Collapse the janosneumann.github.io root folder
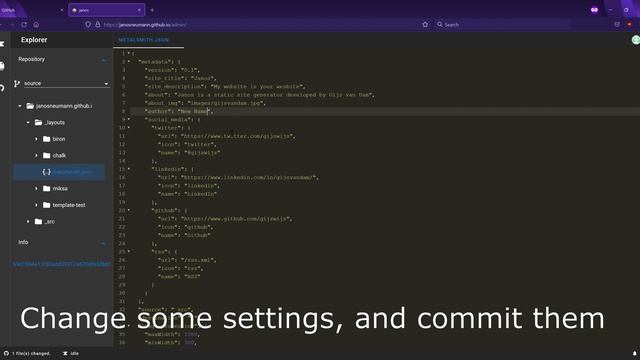Viewport: 640px width, 360px height. pyautogui.click(x=20, y=106)
